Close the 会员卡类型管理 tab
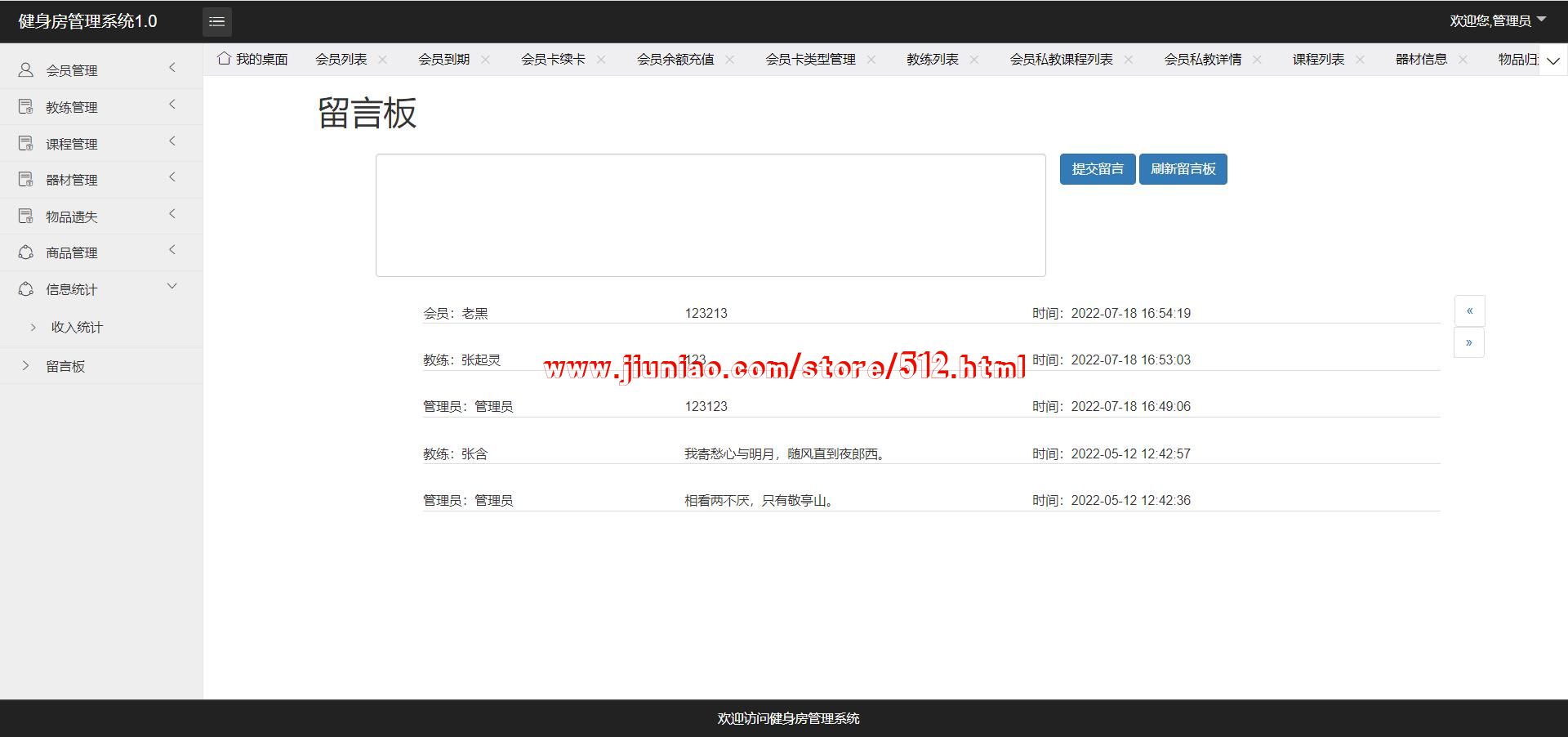This screenshot has width=1568, height=737. point(871,60)
